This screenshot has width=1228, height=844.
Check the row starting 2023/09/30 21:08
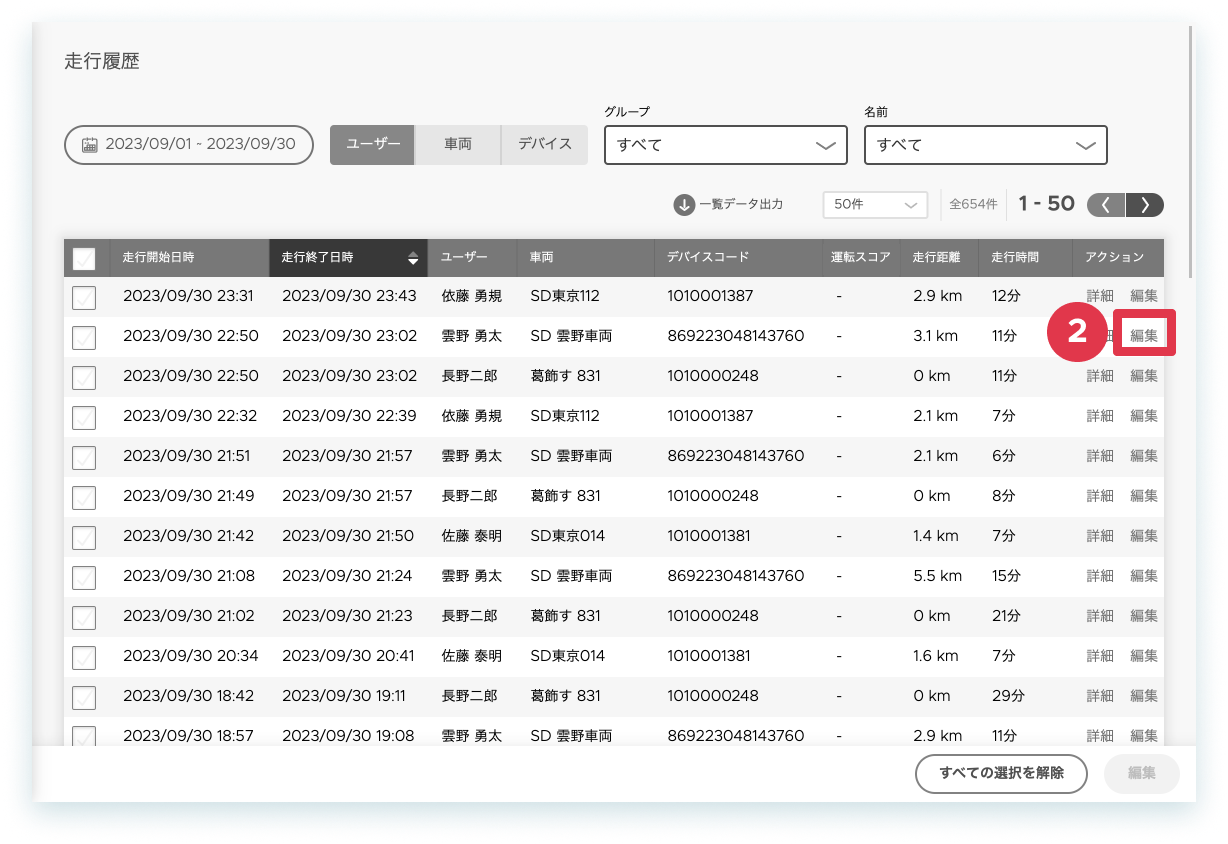pyautogui.click(x=84, y=577)
